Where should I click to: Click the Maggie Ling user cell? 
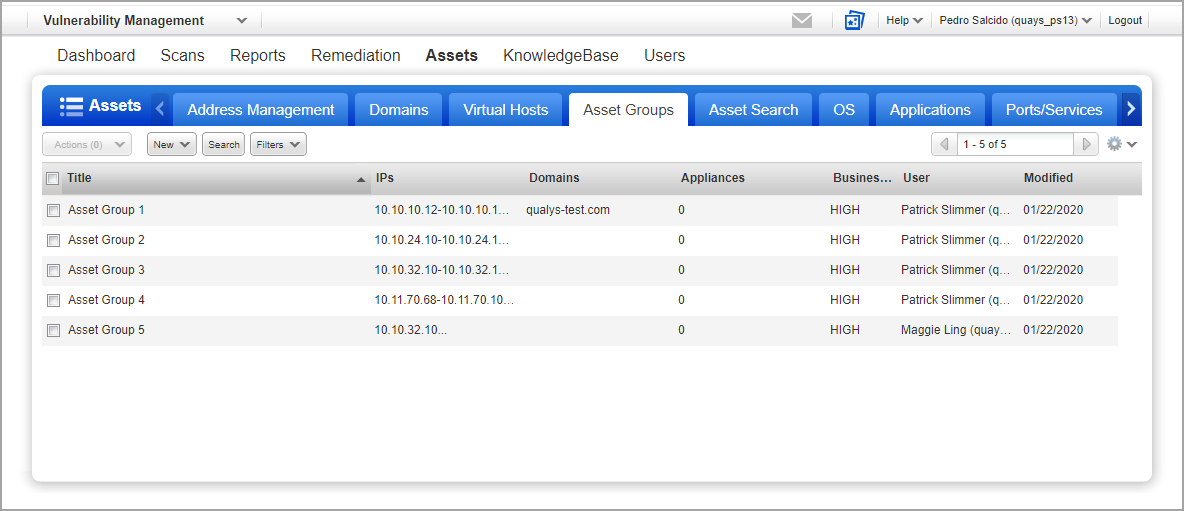coord(955,331)
